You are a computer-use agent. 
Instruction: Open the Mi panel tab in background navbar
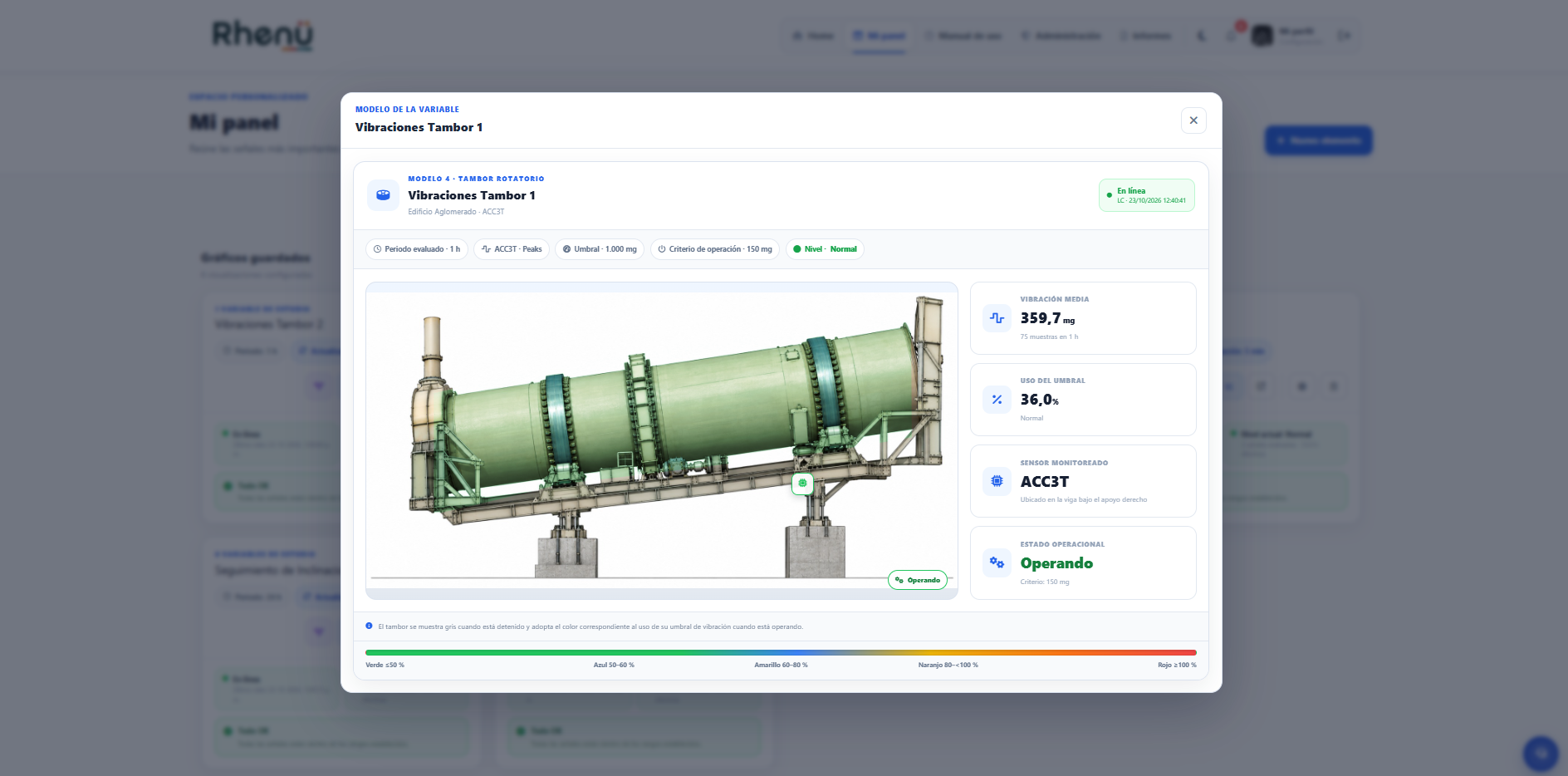coord(880,36)
